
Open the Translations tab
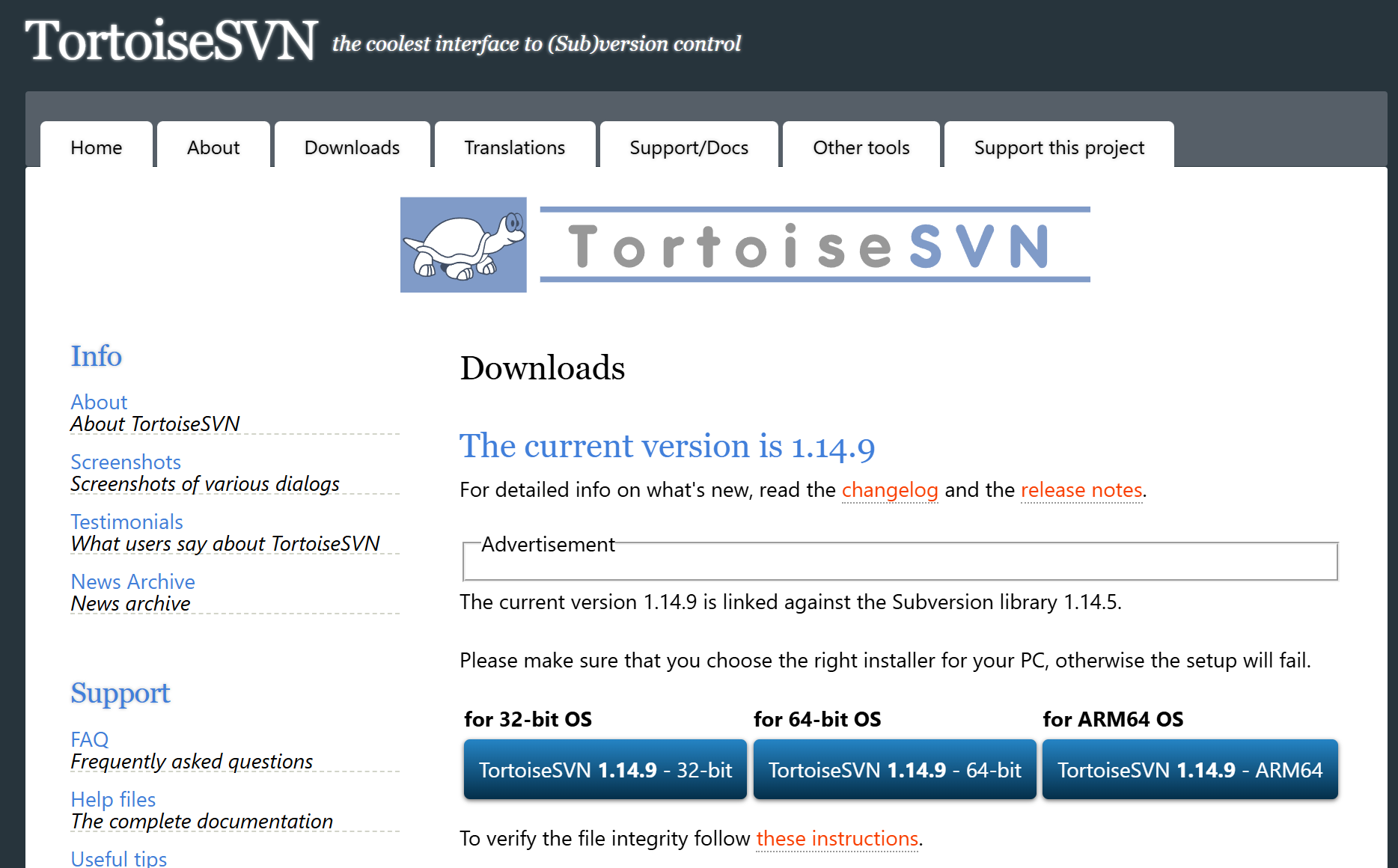tap(514, 147)
